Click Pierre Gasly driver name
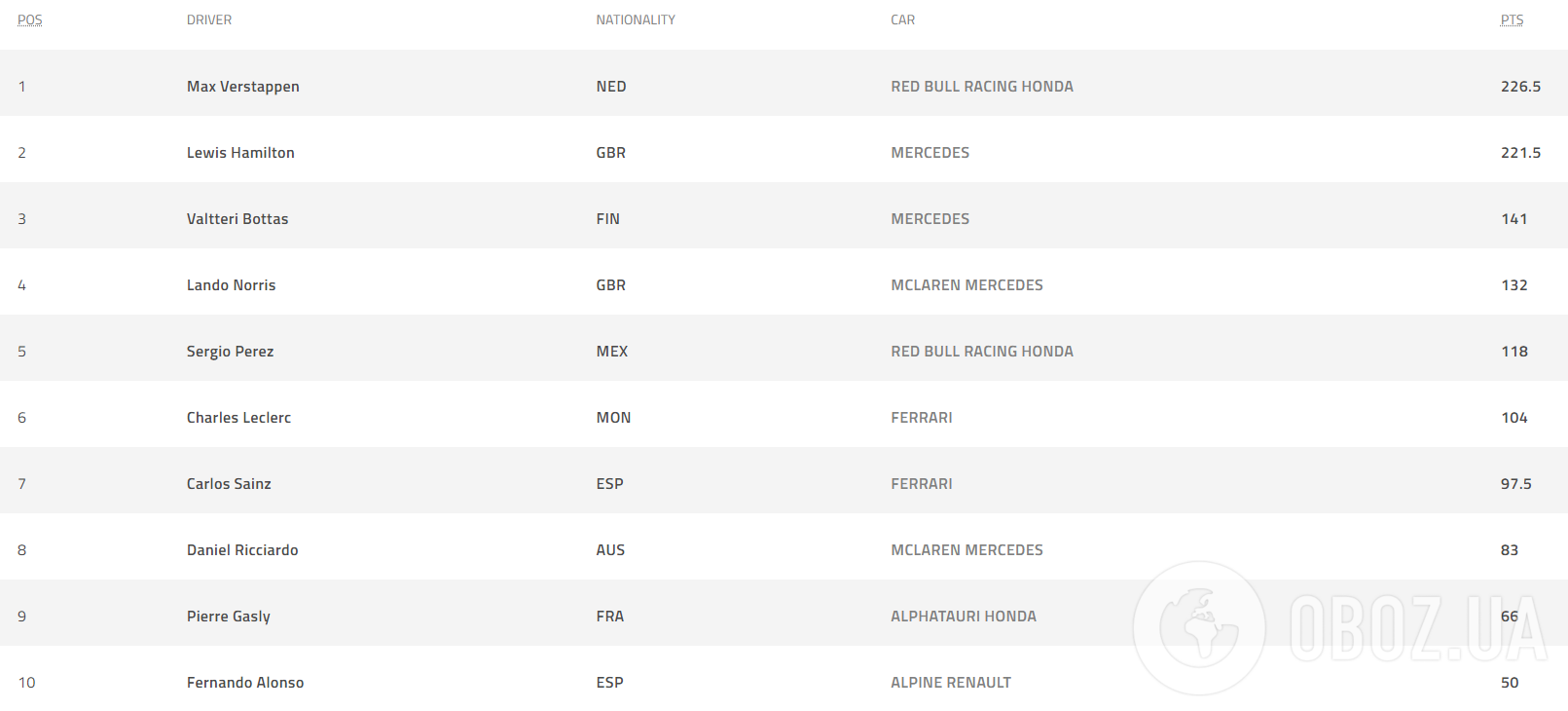1568x711 pixels. click(229, 617)
